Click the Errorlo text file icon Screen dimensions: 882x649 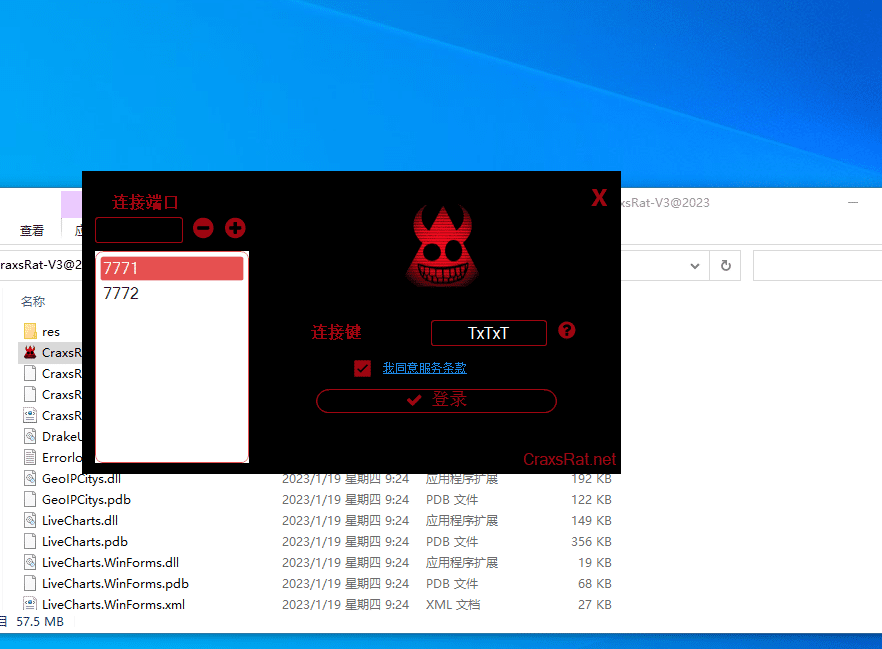(30, 457)
